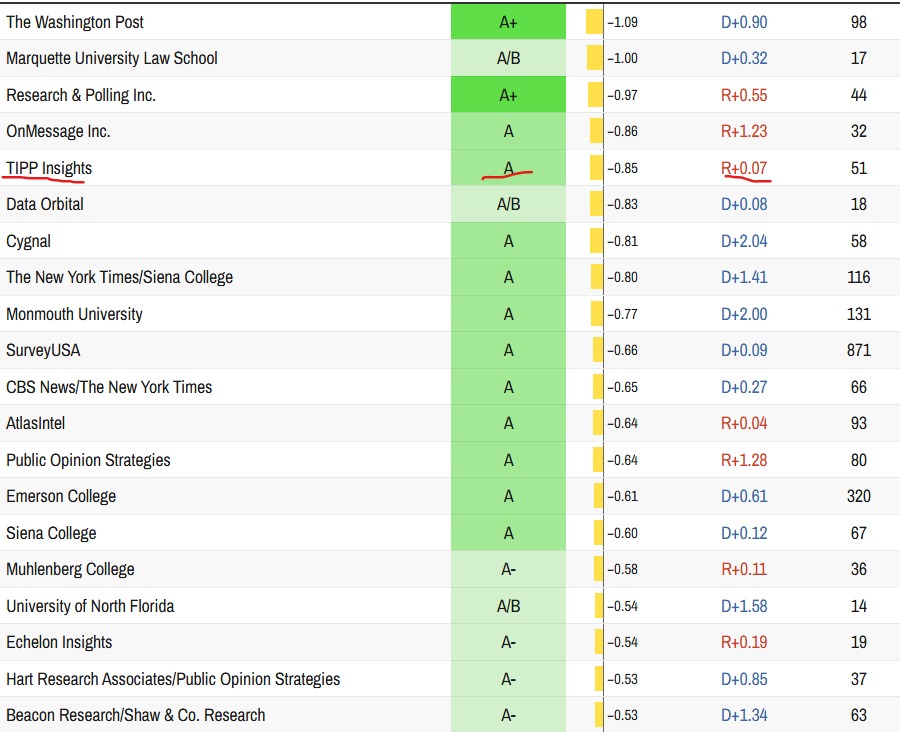Click Monmouth University pollster name
The height and width of the screenshot is (732, 900).
point(74,313)
